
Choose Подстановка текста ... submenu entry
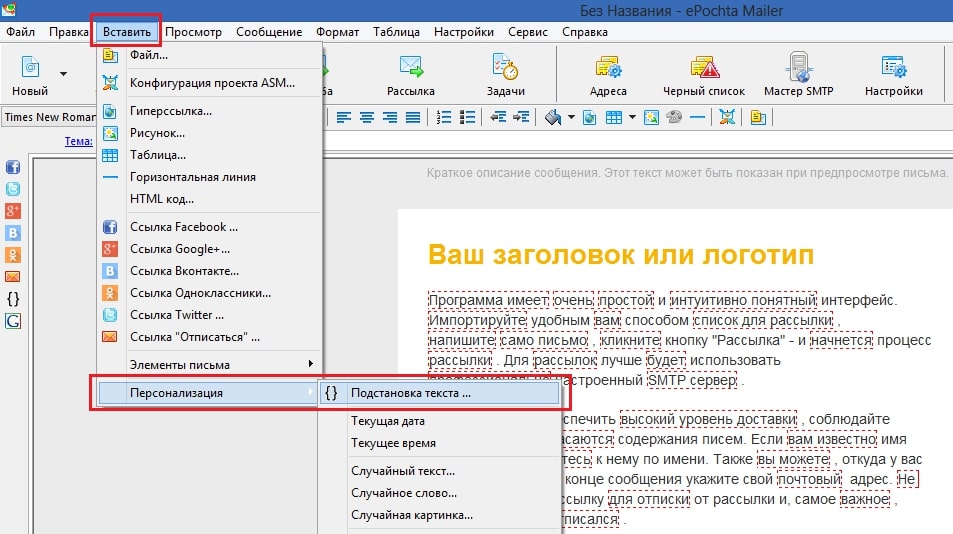(439, 392)
